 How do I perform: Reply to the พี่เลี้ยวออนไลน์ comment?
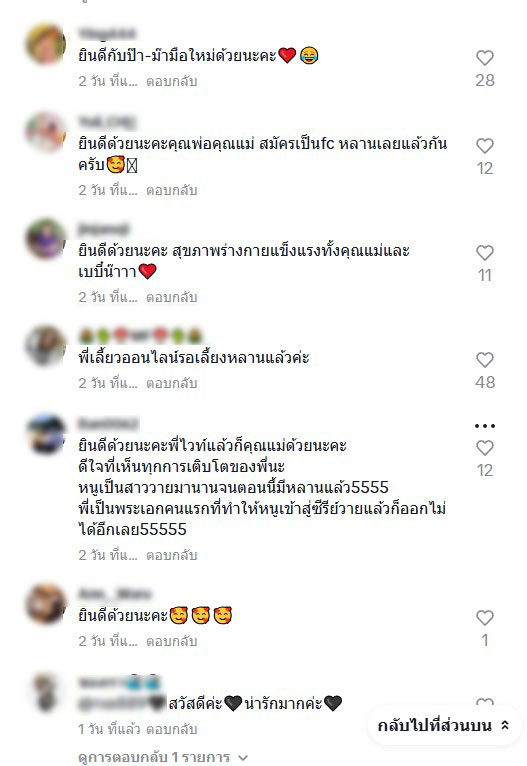171,383
